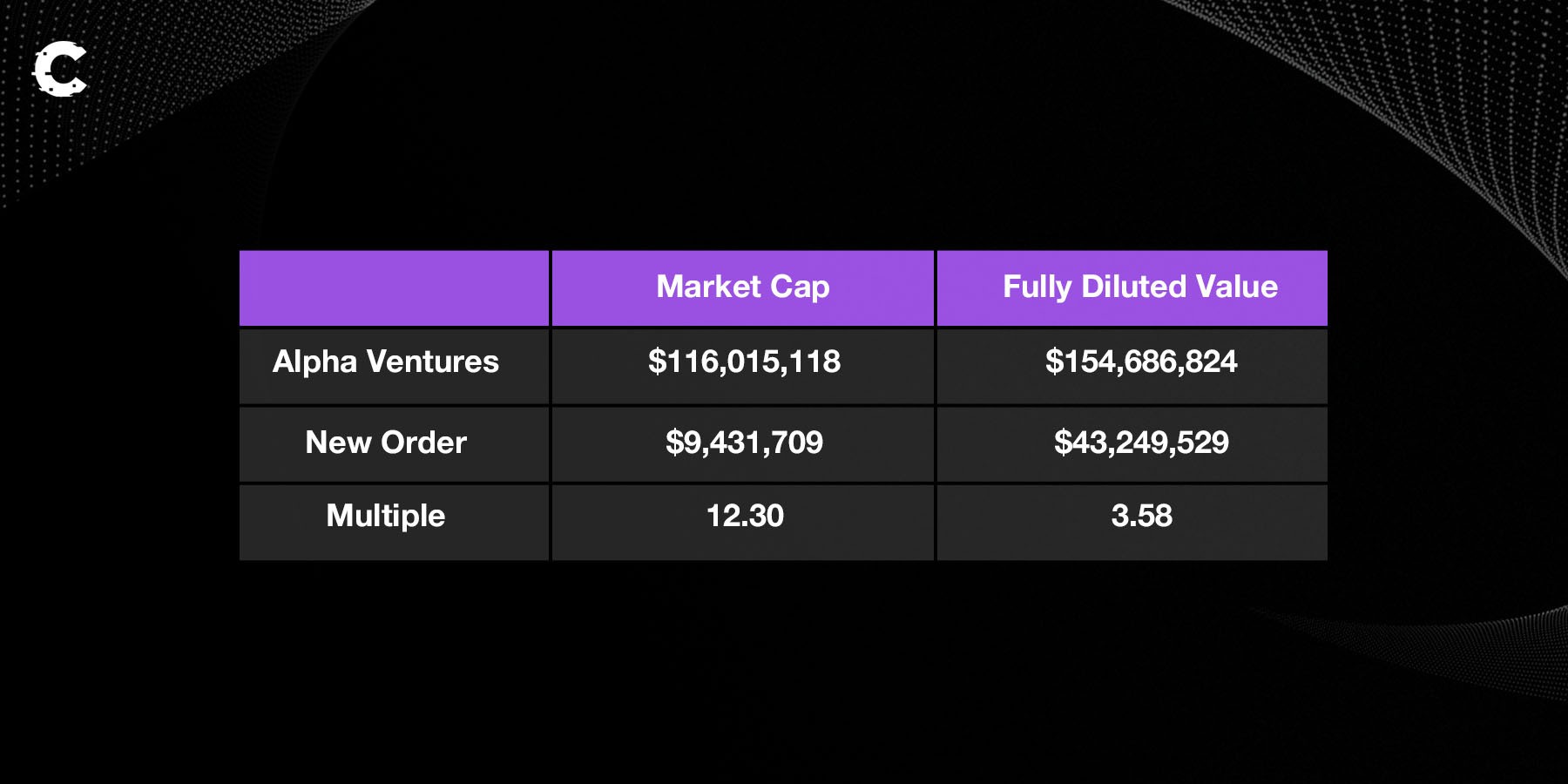Select the 3.58 multiple cell
Viewport: 1568px width, 784px height.
point(1141,516)
